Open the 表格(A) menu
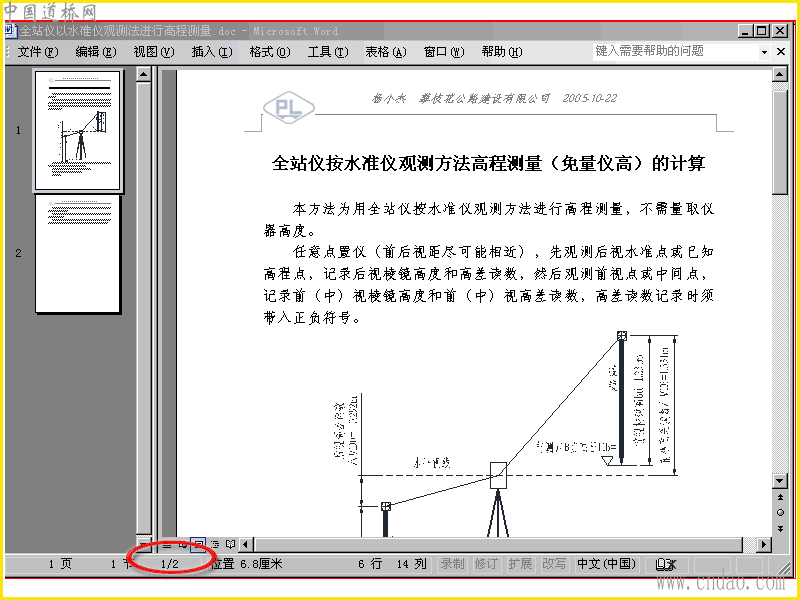The image size is (800, 600). 386,52
